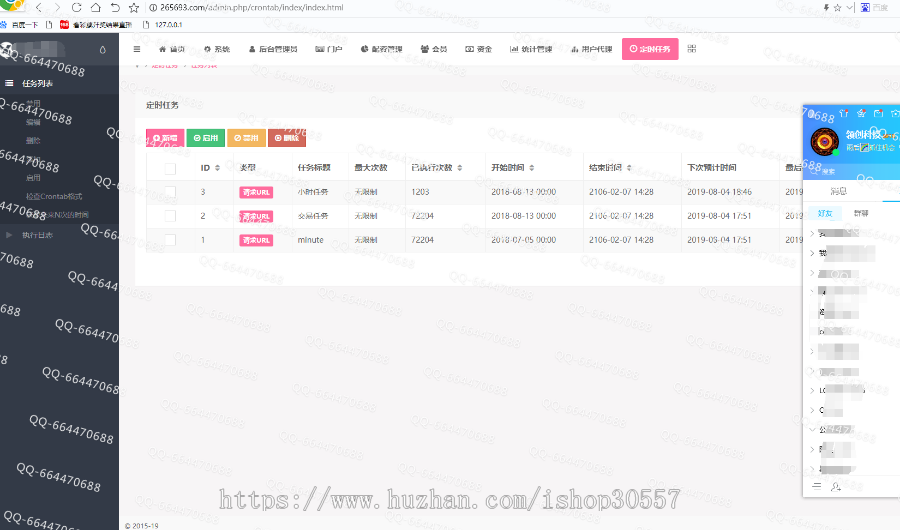
Task: Click the task title 'minute'
Action: [311, 240]
